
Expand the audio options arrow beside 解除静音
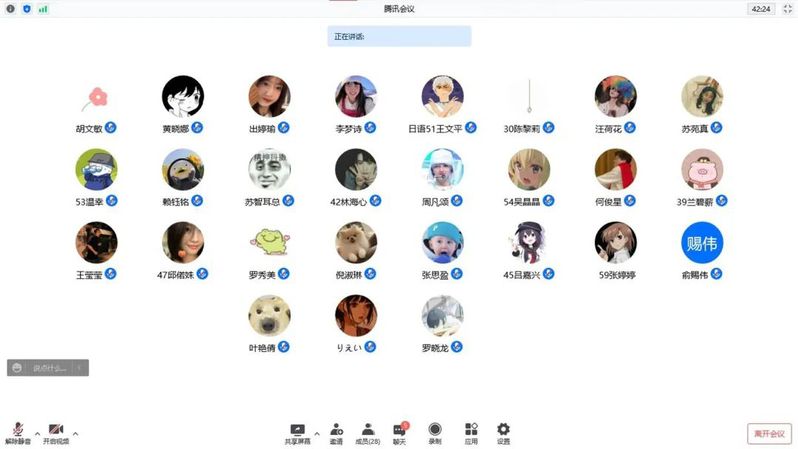click(37, 434)
